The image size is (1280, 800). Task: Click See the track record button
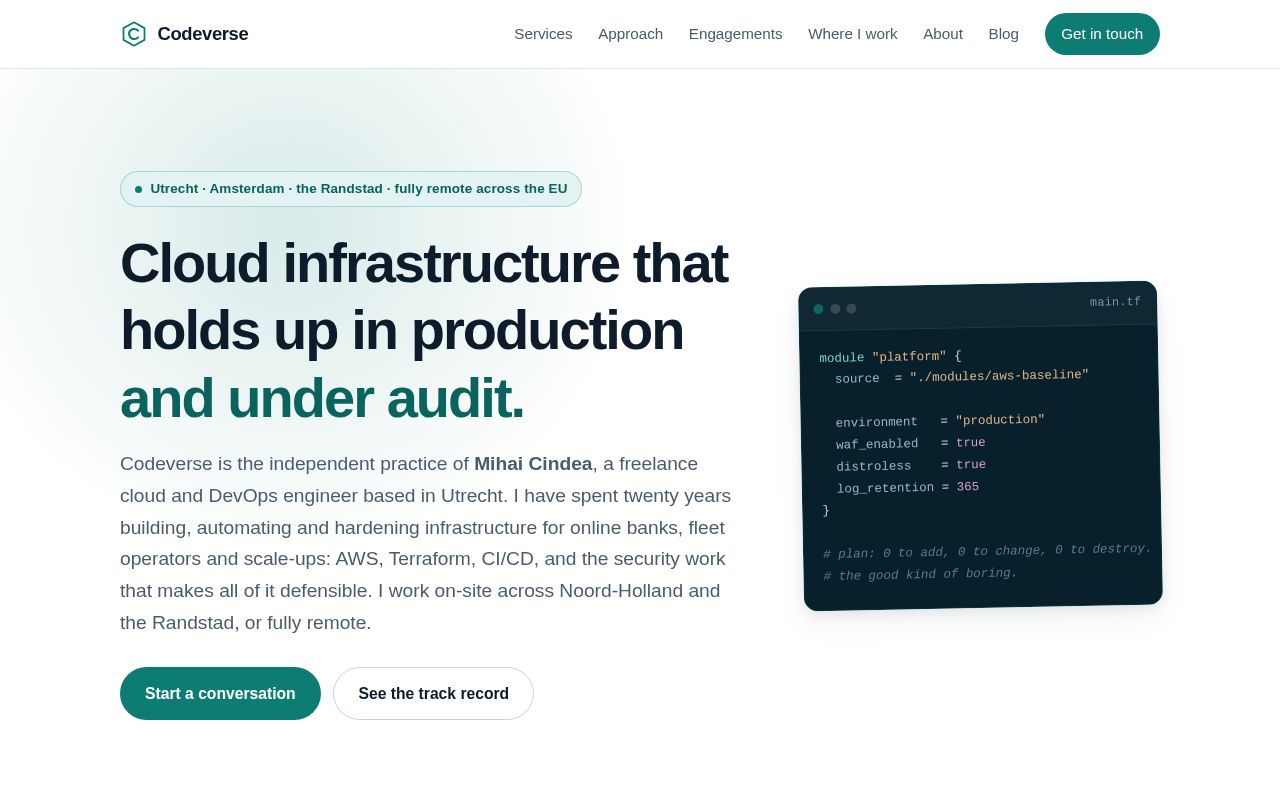(x=434, y=694)
